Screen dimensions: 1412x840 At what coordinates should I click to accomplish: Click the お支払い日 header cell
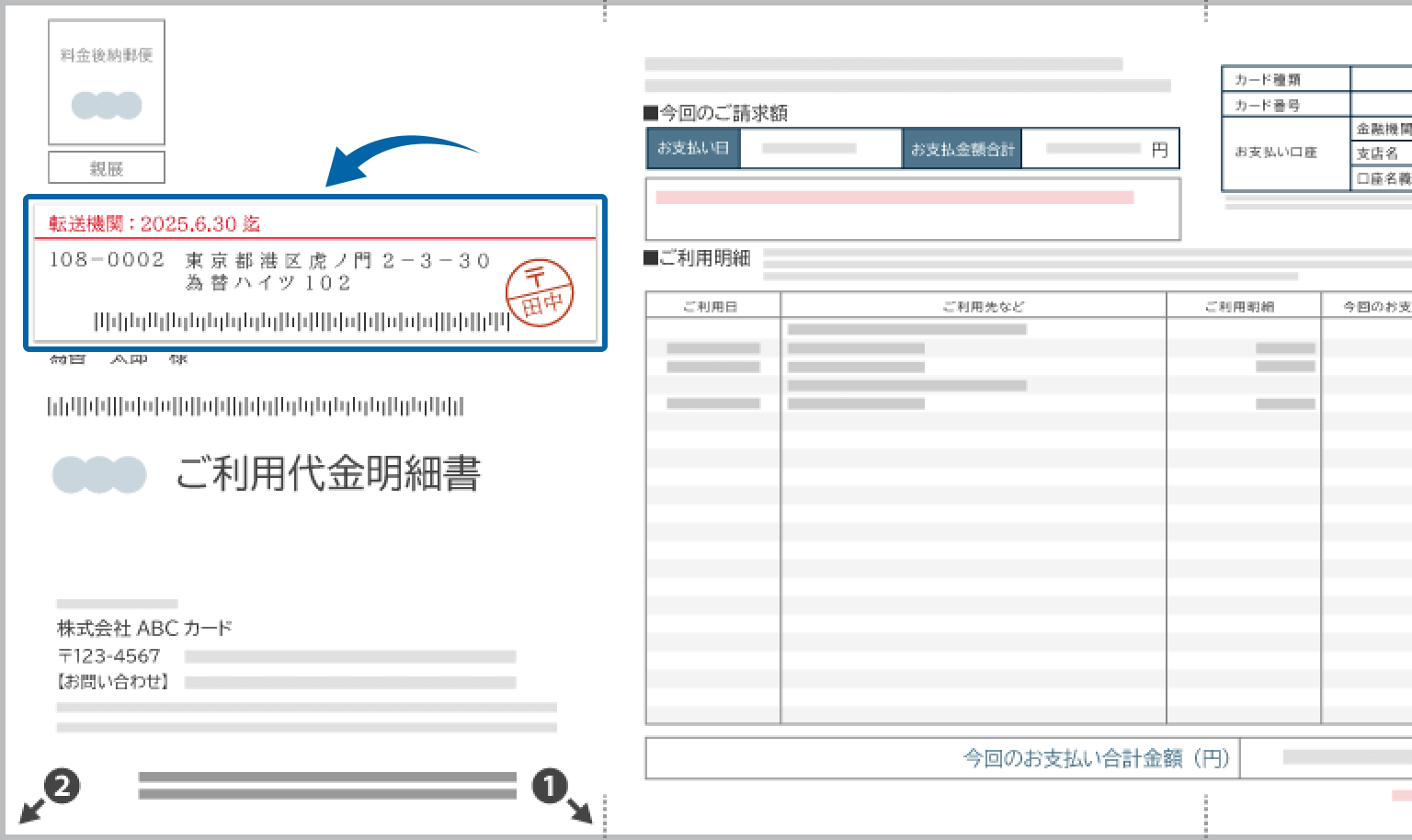693,148
